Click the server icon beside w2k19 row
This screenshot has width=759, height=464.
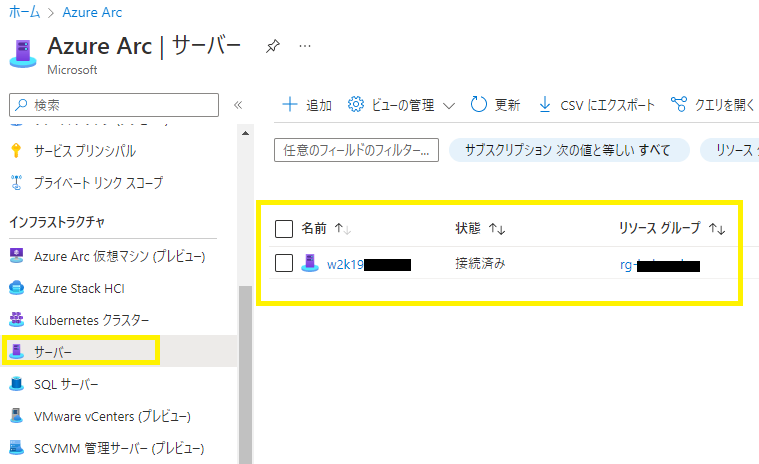click(x=310, y=263)
